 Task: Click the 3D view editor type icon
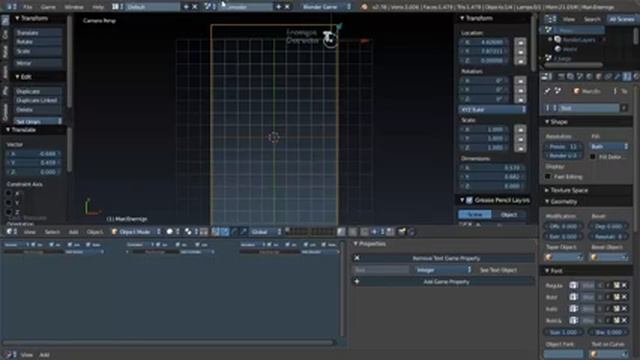pos(9,232)
